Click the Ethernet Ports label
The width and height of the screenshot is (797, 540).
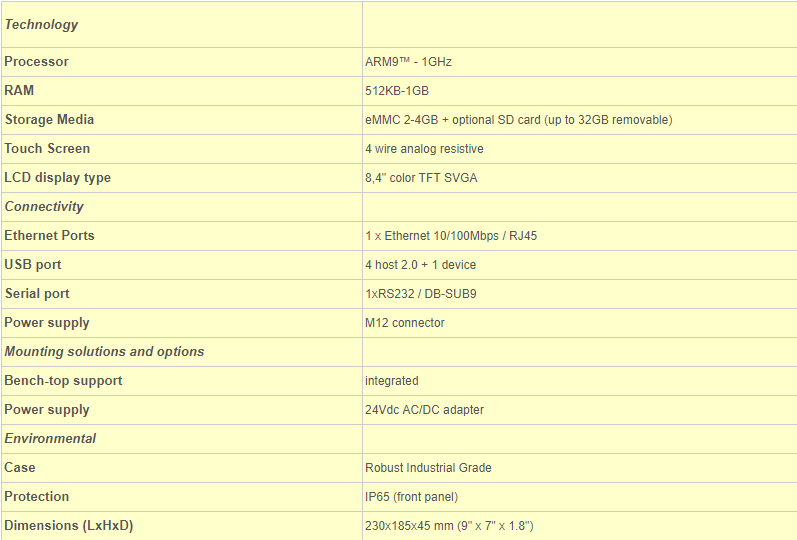point(49,236)
